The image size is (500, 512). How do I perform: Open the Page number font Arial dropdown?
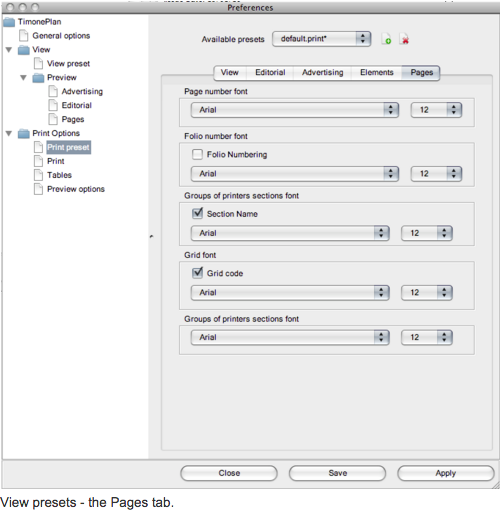coord(295,110)
